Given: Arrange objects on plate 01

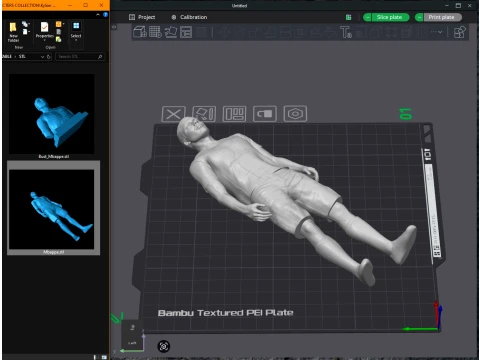Looking at the screenshot, I should (x=234, y=114).
